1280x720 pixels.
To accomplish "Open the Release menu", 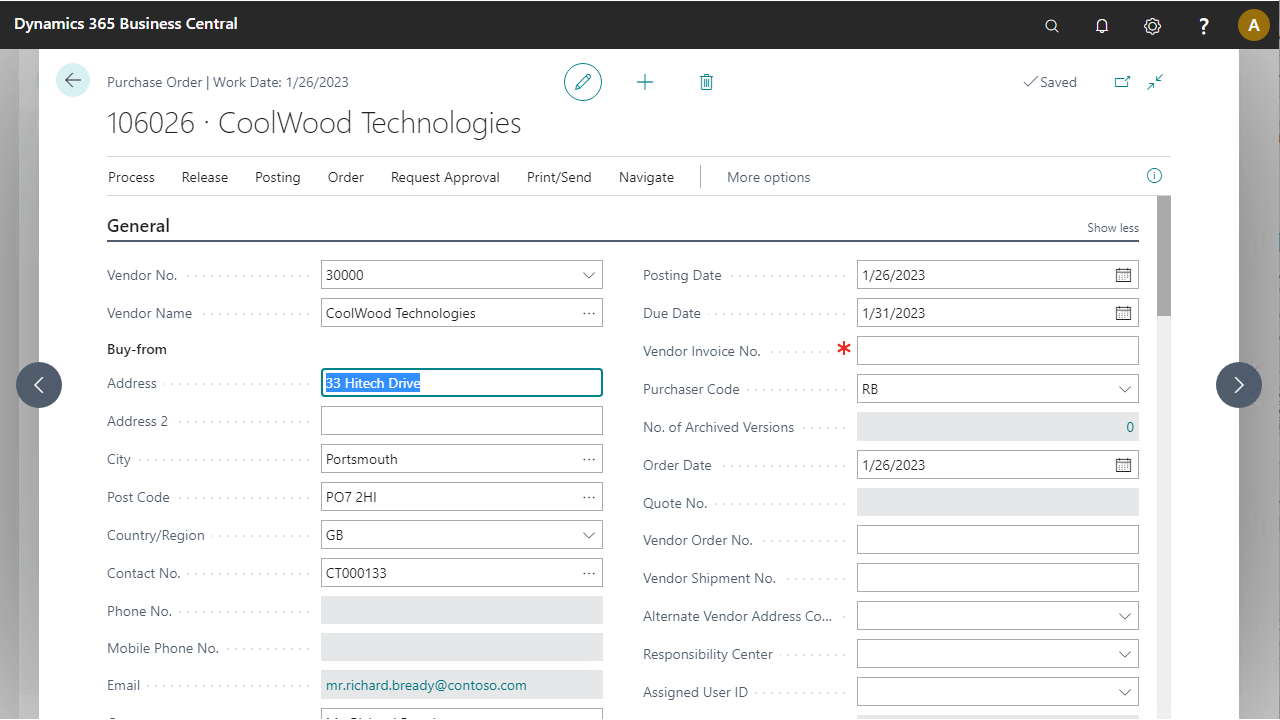I will [205, 177].
